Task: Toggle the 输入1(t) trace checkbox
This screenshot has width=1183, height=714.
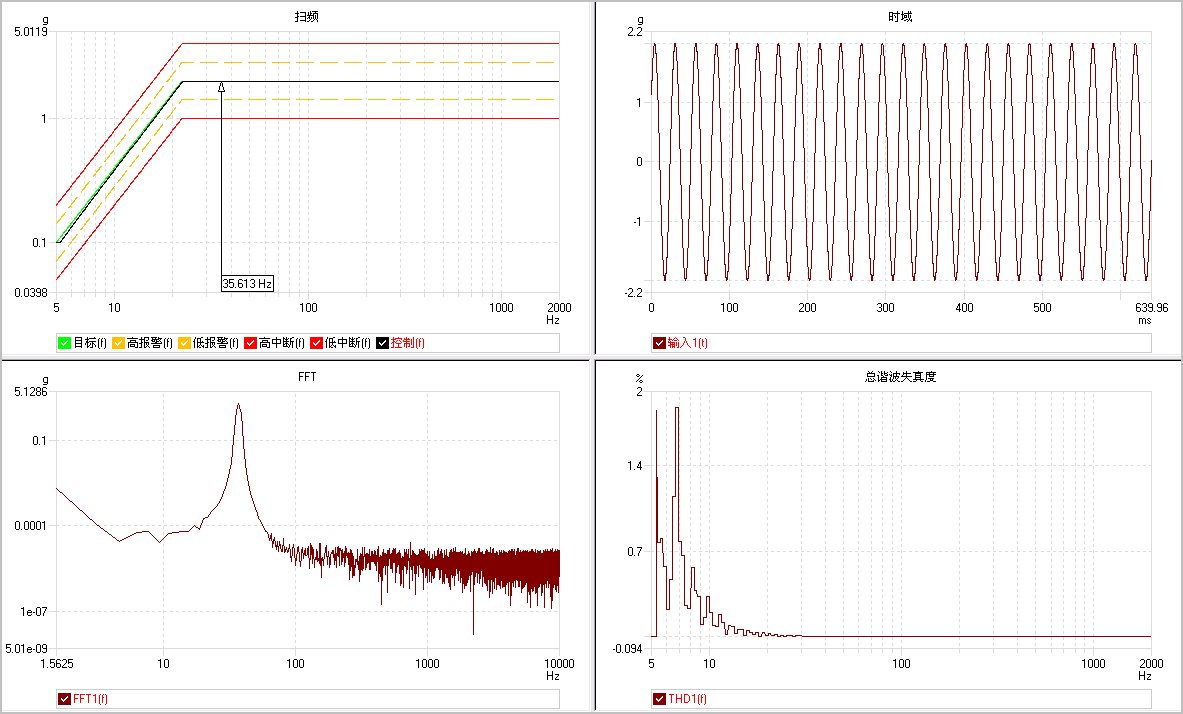Action: (659, 343)
